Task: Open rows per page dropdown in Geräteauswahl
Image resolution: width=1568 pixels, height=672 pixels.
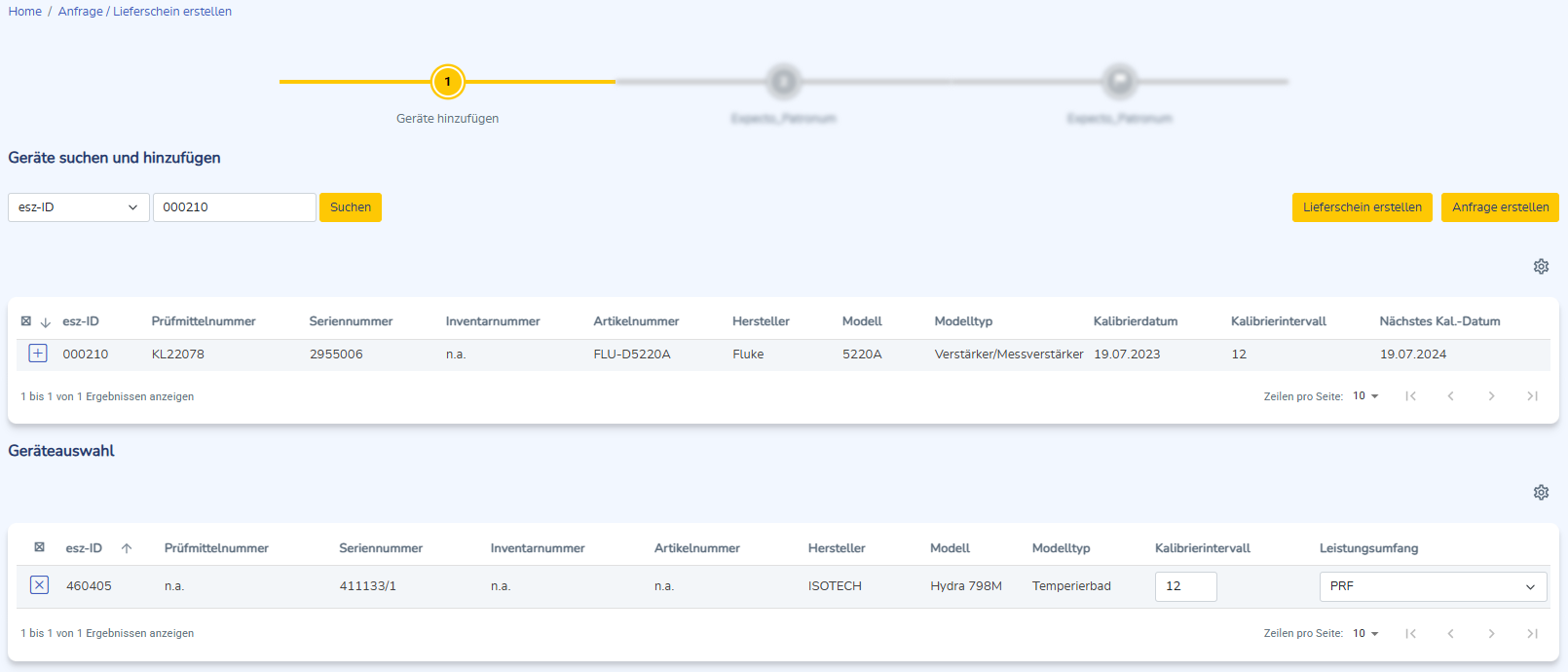Action: 1365,634
